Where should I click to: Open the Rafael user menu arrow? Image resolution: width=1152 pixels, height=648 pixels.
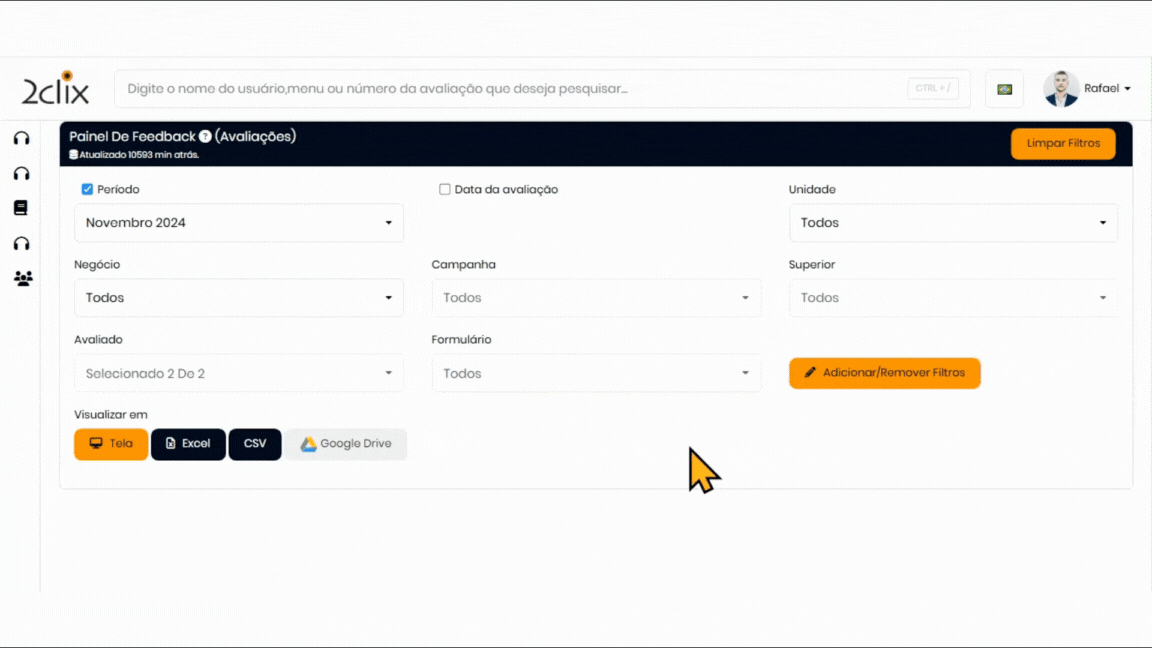tap(1127, 89)
